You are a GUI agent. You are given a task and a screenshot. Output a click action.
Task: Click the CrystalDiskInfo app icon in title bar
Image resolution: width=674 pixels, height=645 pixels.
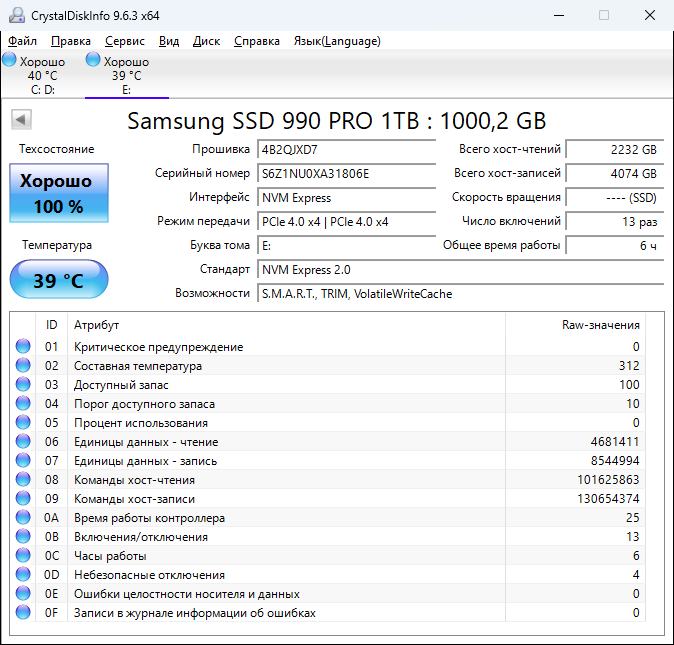(15, 16)
